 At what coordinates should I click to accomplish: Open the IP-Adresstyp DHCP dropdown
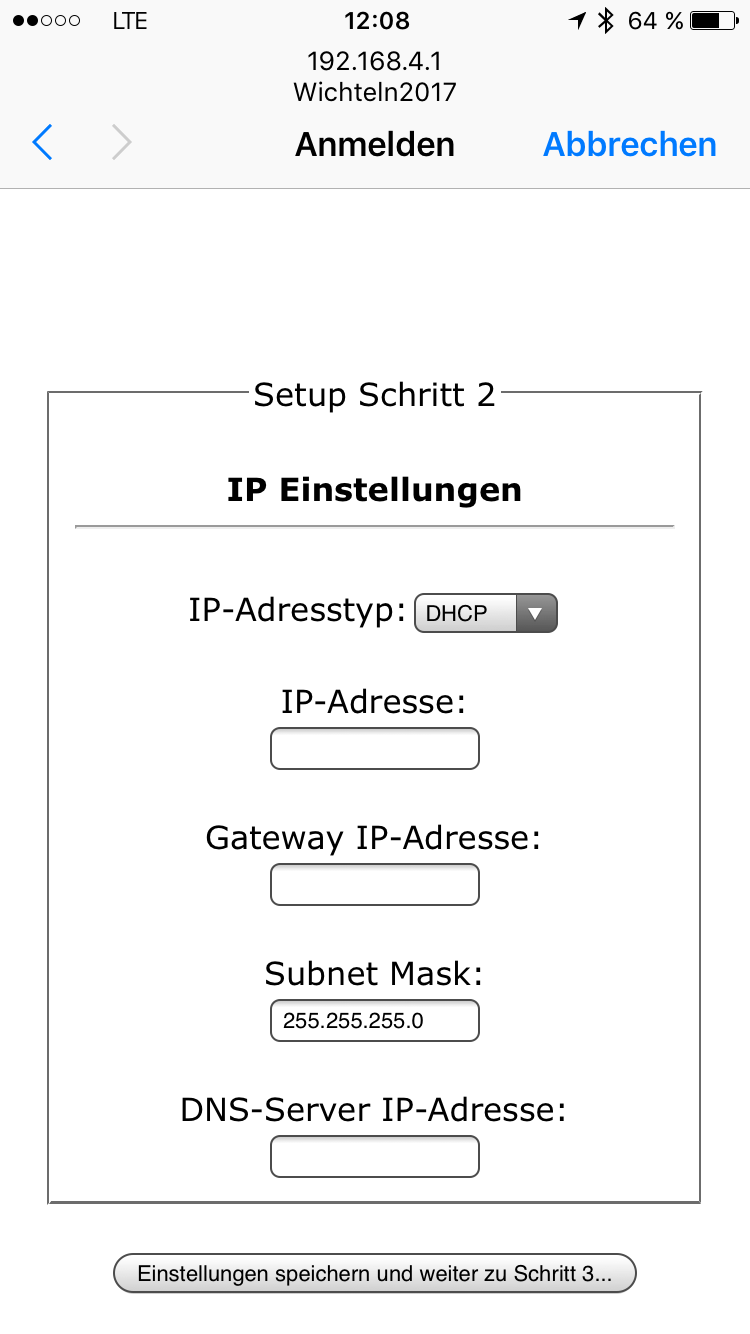point(485,613)
